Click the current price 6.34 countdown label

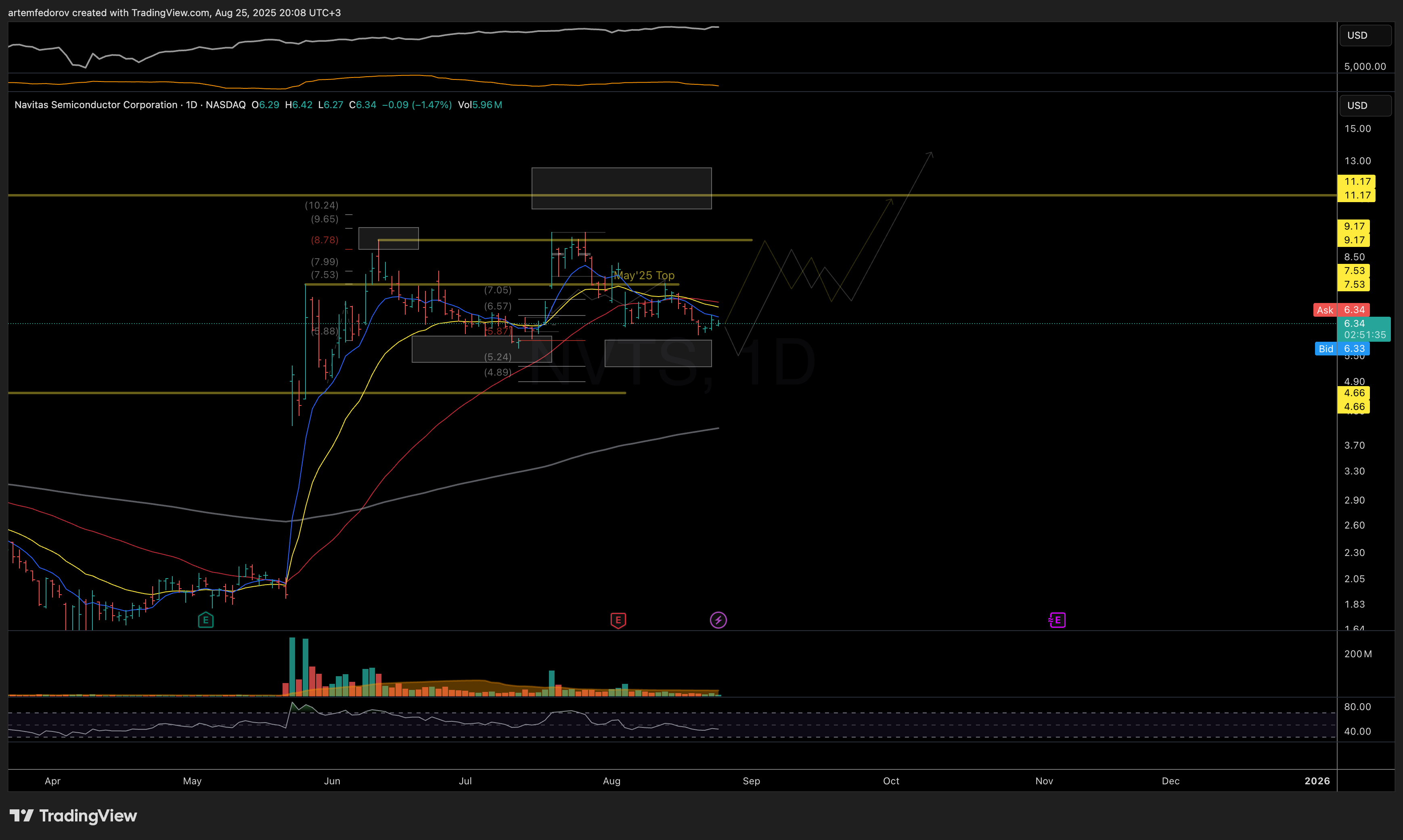coord(1364,329)
